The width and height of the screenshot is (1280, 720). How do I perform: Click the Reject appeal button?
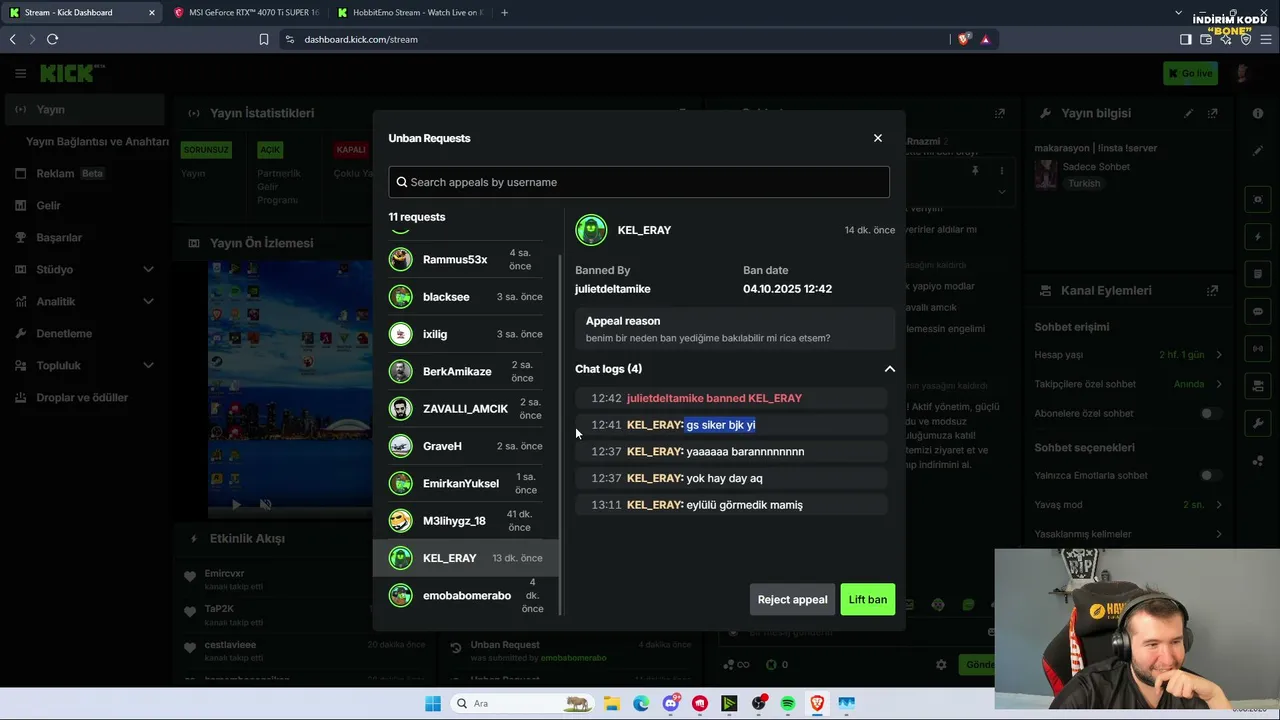pos(792,600)
